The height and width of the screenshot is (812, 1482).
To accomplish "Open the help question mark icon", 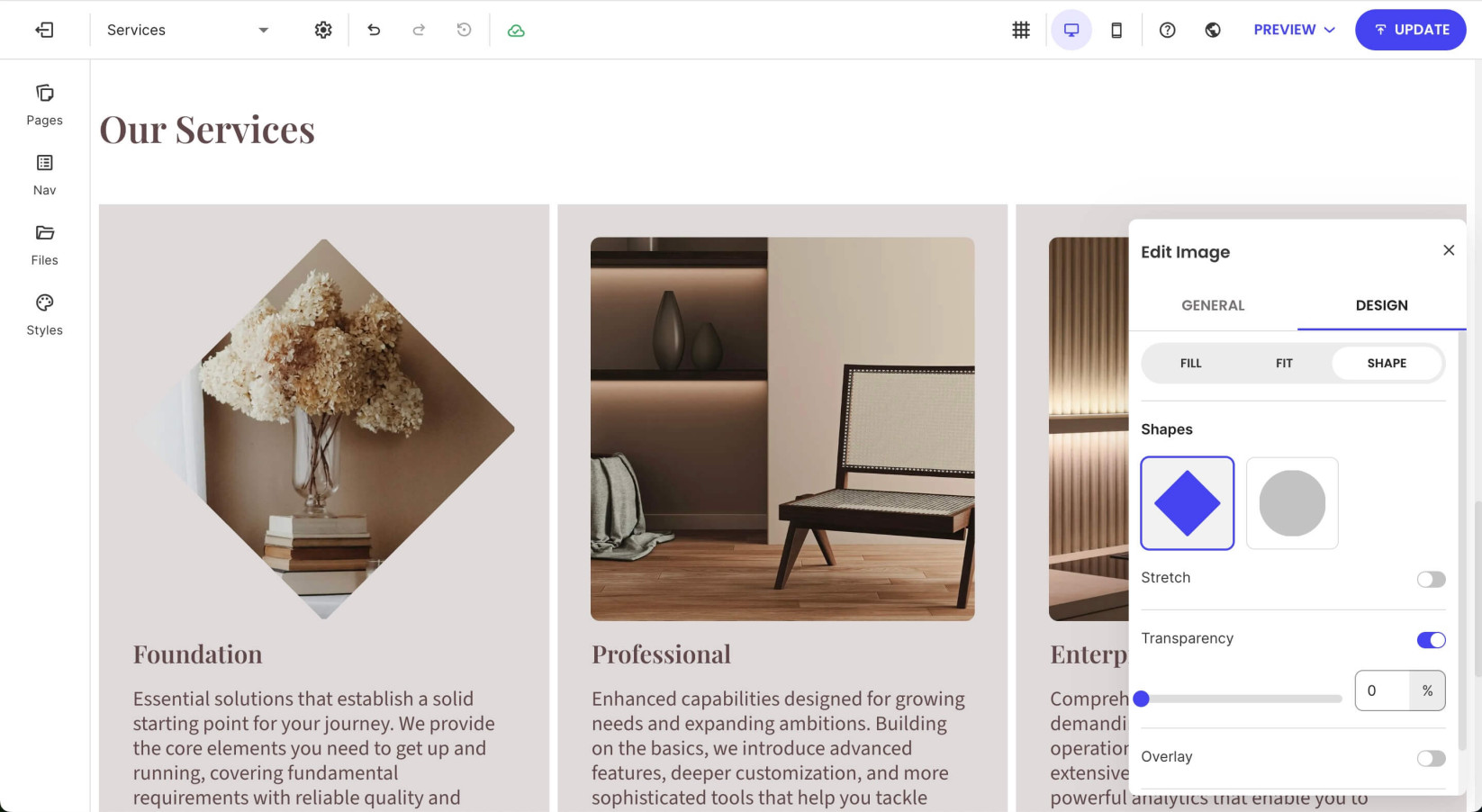I will pyautogui.click(x=1168, y=30).
